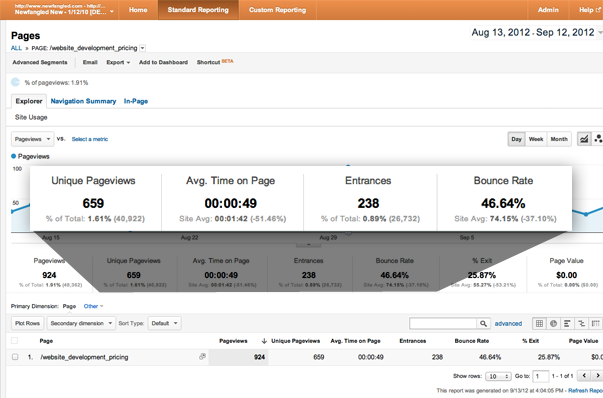Open the Export dropdown
The height and width of the screenshot is (398, 603).
click(118, 62)
